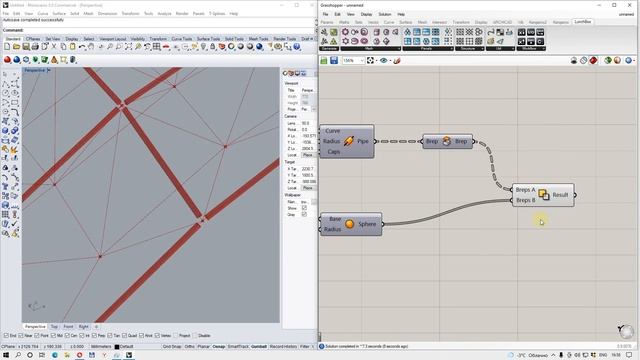This screenshot has height=360, width=640.
Task: Click the green preview selected icon in Grasshopper
Action: tap(608, 60)
